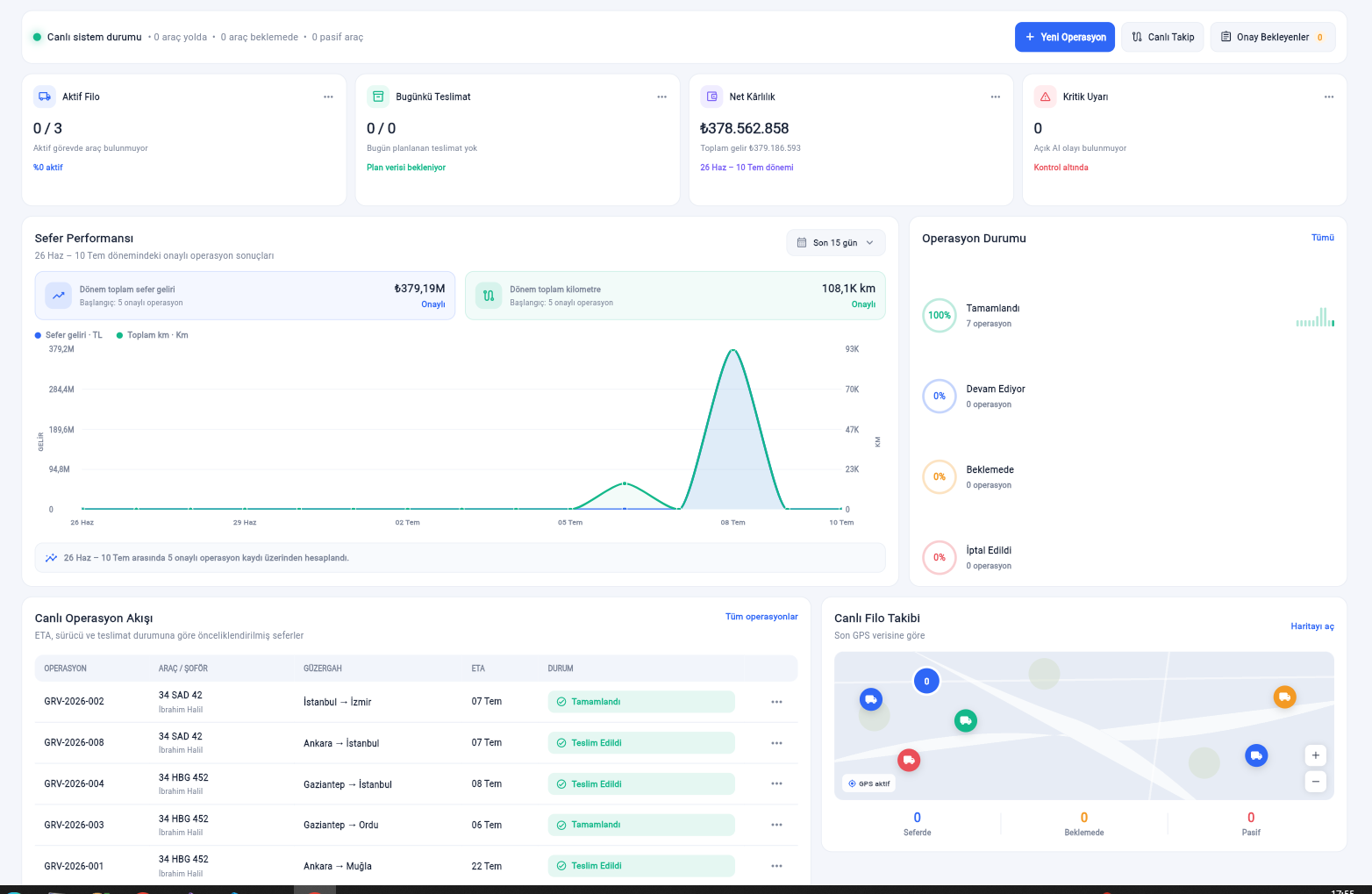Click the toplam kilometre route icon
The image size is (1372, 894).
tap(489, 296)
